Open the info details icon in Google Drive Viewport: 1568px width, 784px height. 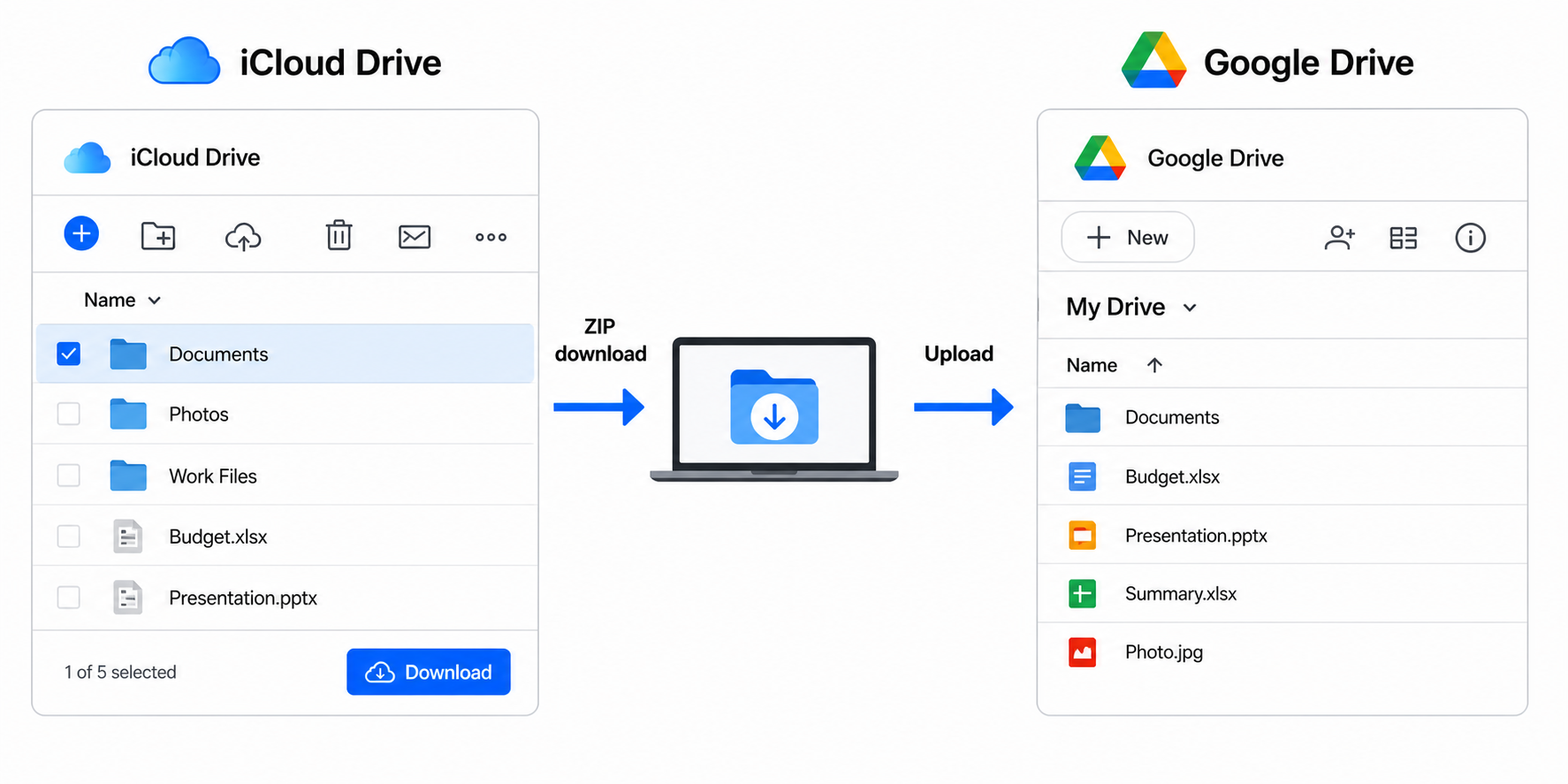click(x=1470, y=238)
